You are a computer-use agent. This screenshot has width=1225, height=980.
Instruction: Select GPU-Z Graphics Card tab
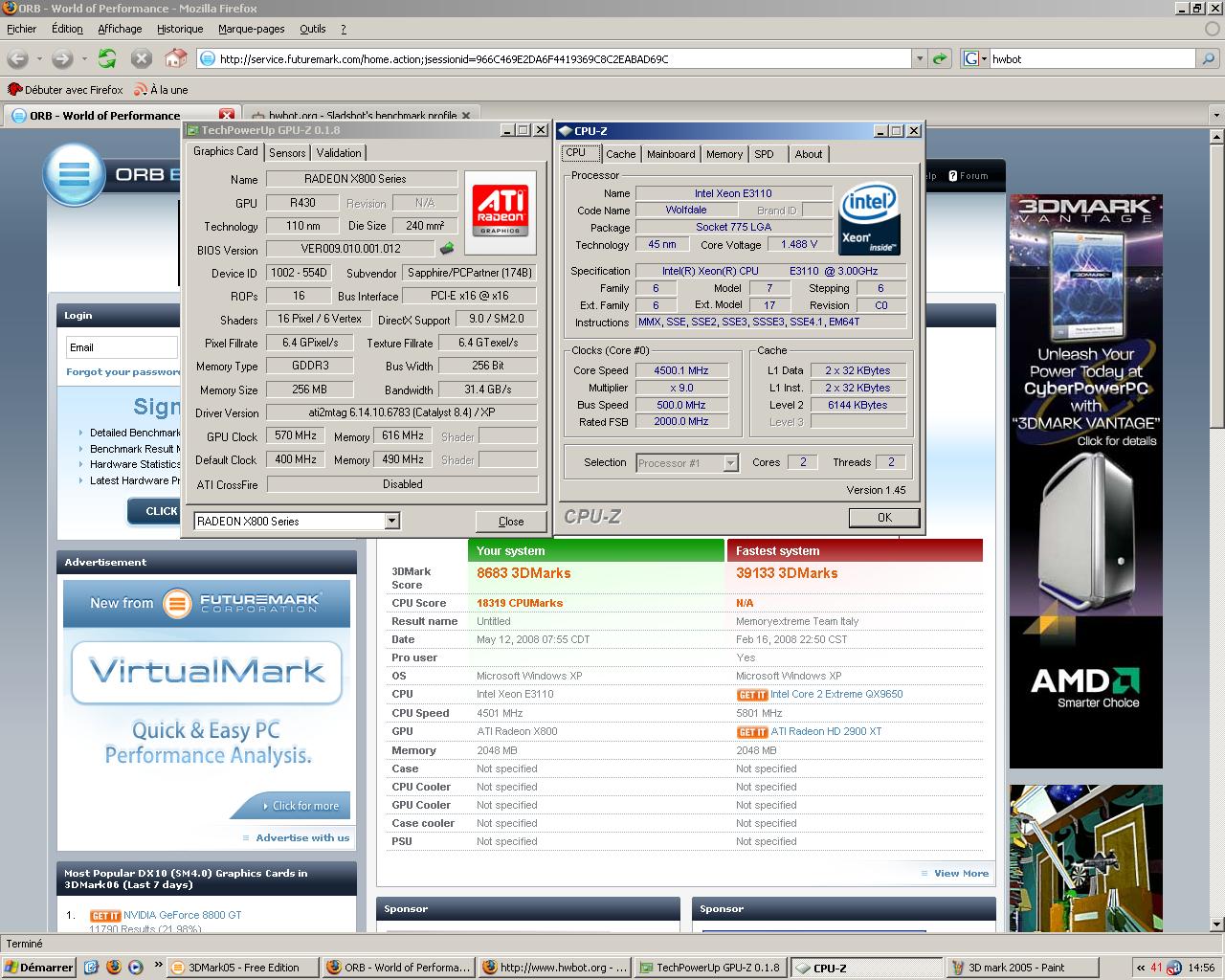tap(226, 151)
